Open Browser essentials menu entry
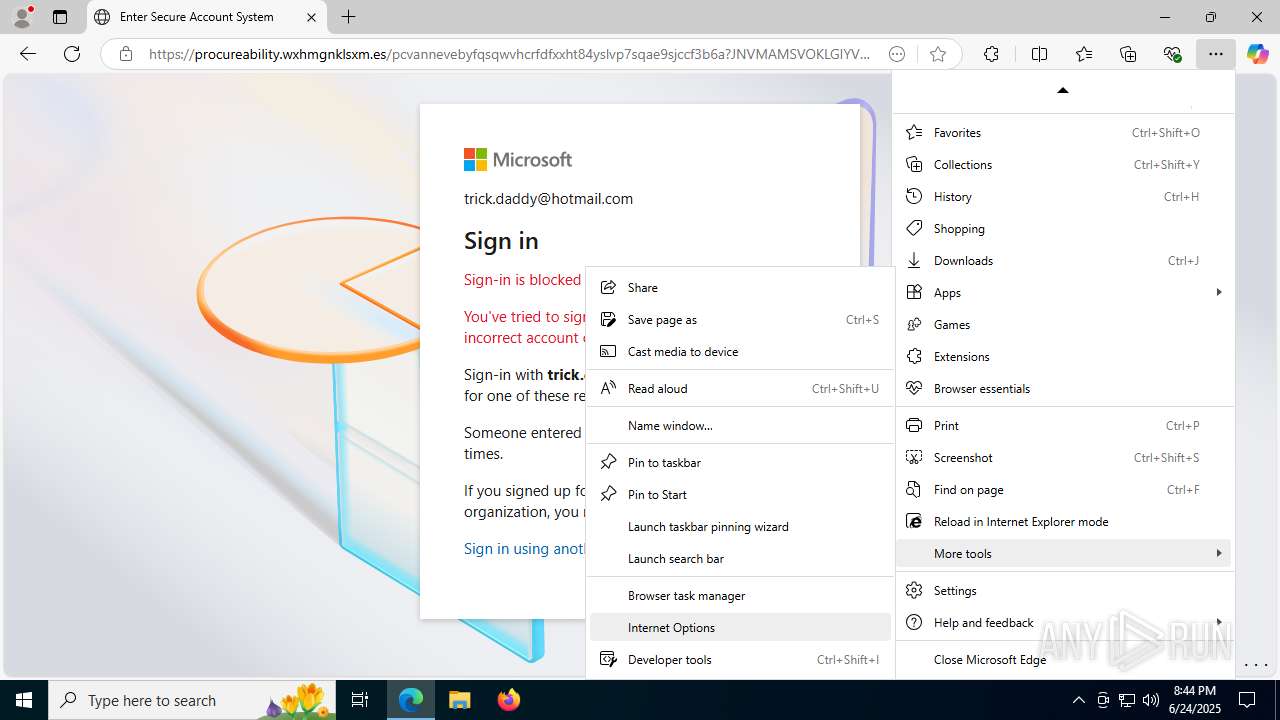This screenshot has height=720, width=1280. click(x=1065, y=388)
